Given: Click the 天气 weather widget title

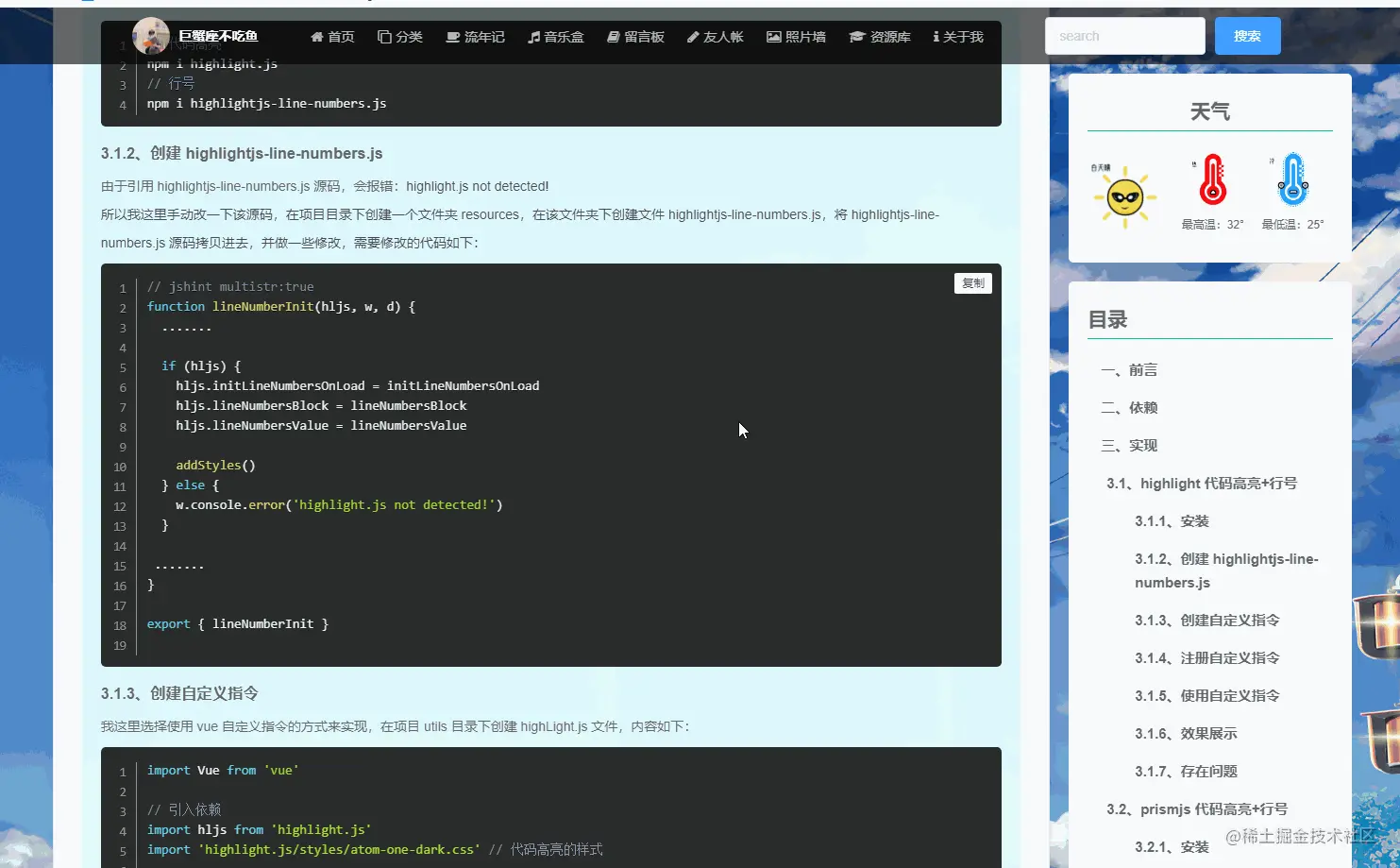Looking at the screenshot, I should point(1210,111).
